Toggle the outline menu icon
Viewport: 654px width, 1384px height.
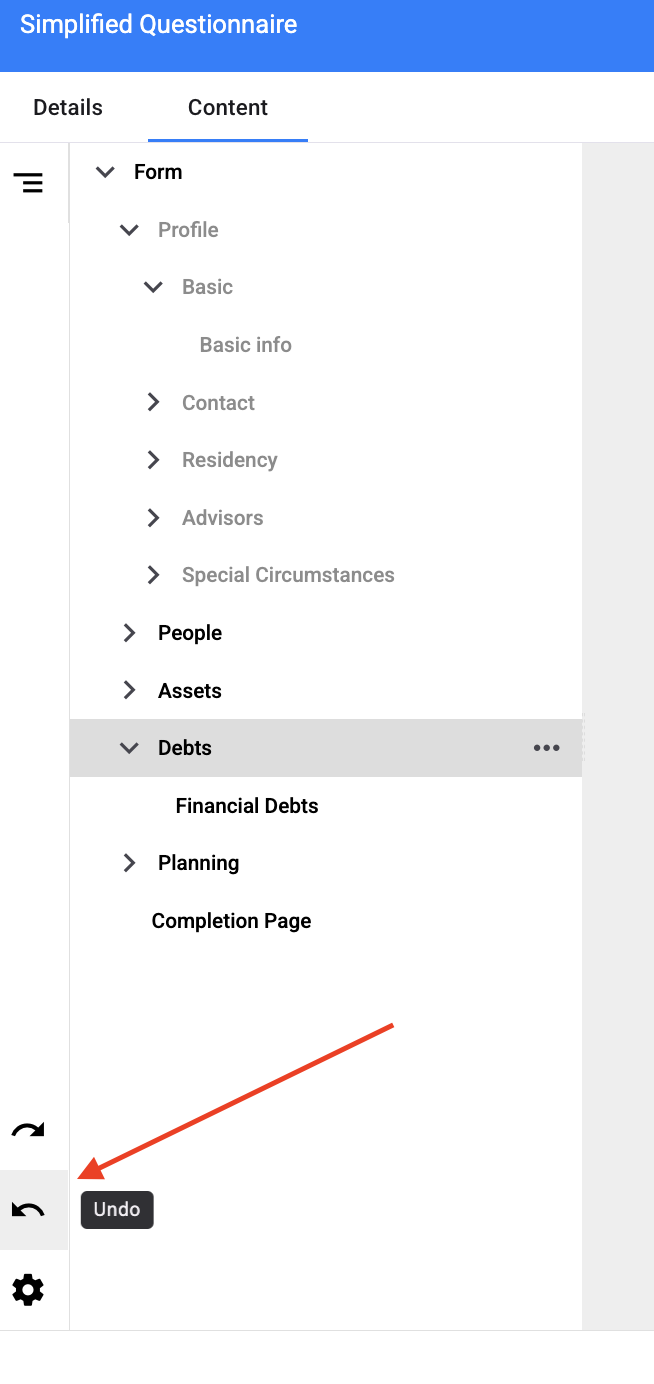[x=28, y=183]
